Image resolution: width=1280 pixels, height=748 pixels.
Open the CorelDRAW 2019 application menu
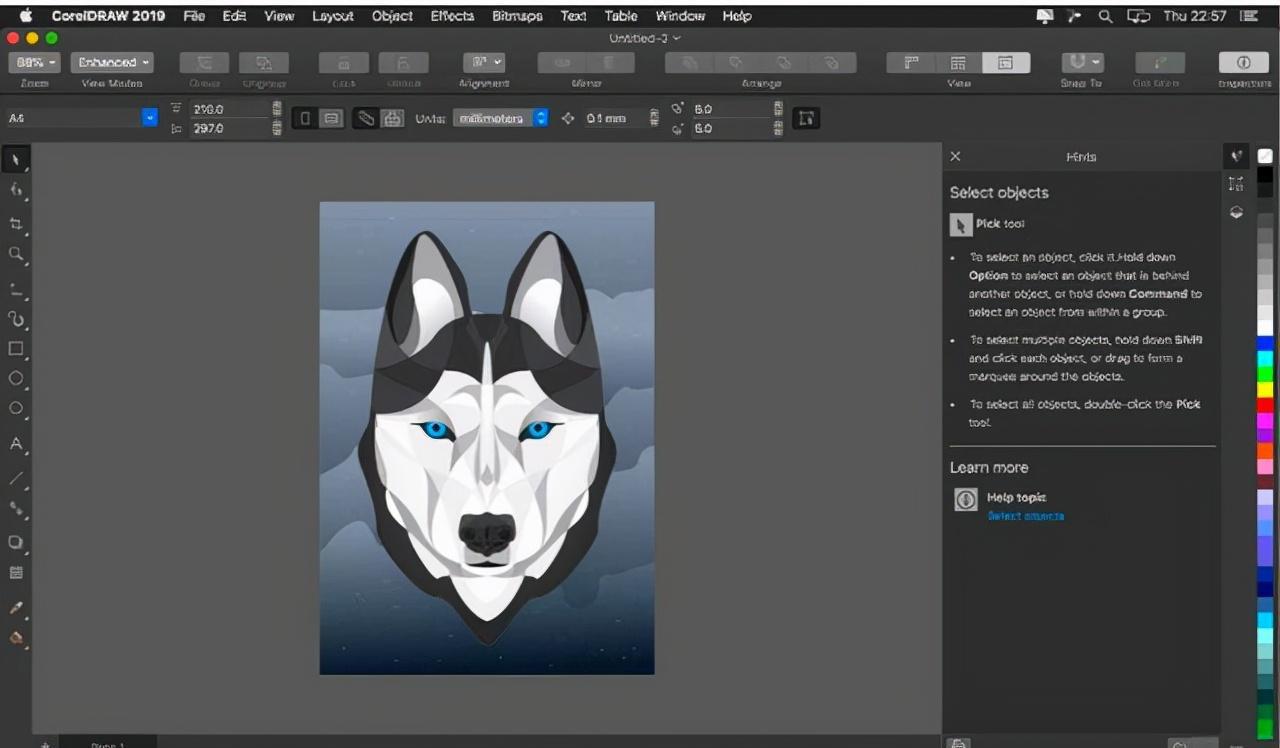pos(108,16)
